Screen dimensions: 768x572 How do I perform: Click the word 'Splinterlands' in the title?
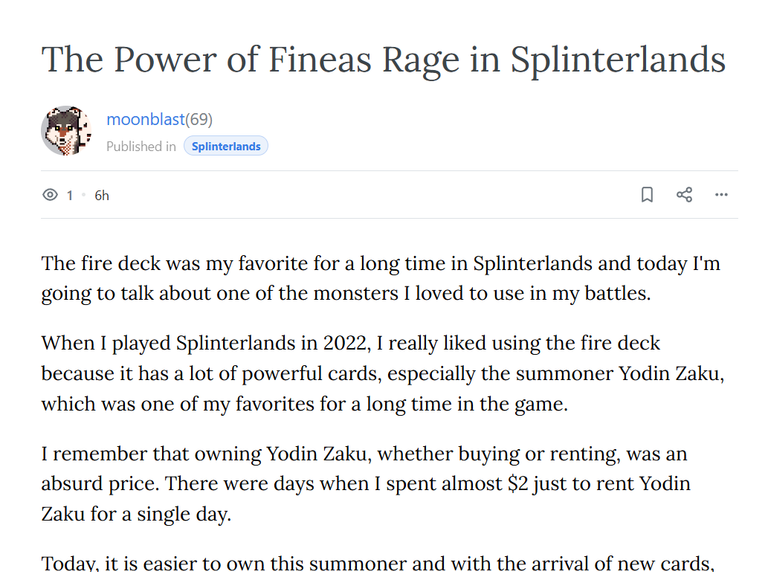[618, 61]
